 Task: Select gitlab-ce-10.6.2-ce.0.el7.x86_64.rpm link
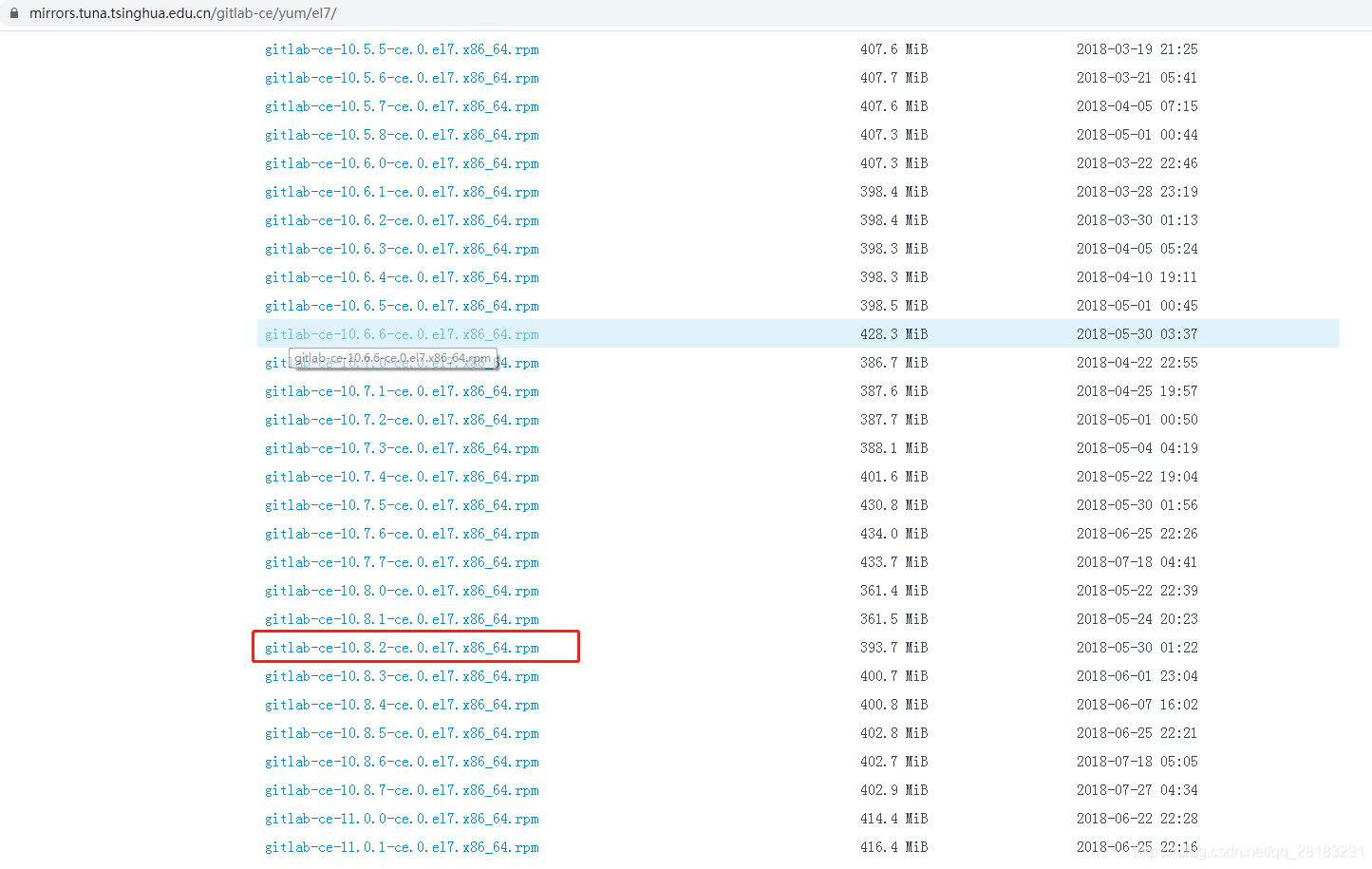pos(402,220)
